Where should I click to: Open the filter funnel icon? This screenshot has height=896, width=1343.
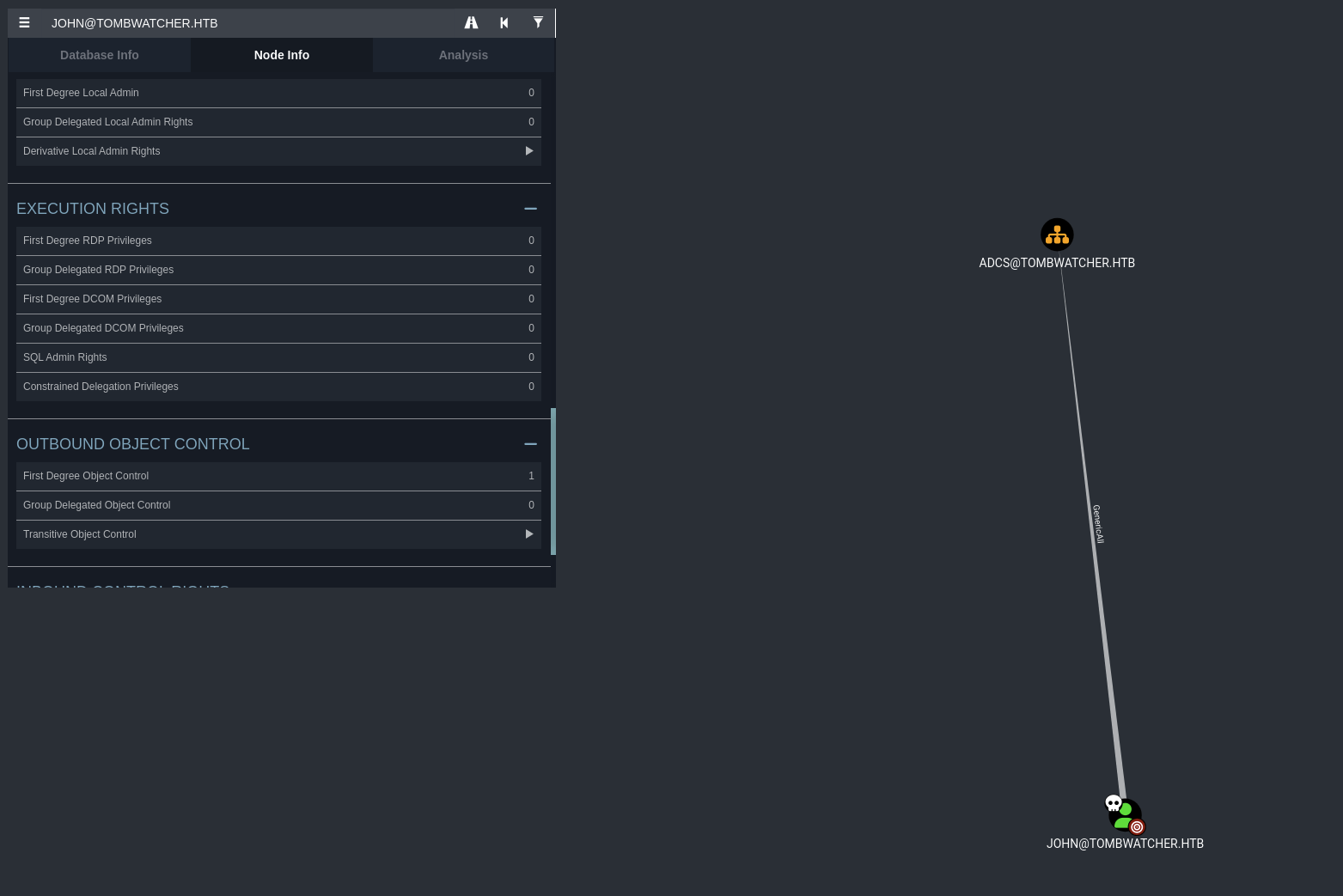pyautogui.click(x=538, y=22)
